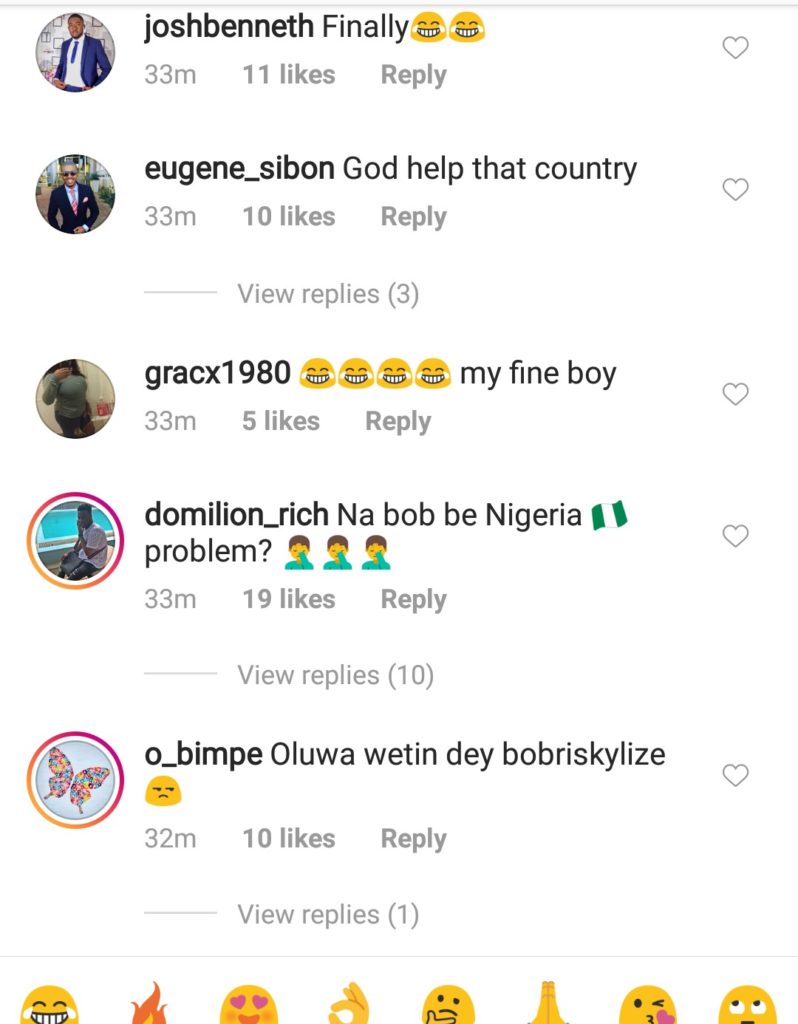Reply to gracx1980's comment
Screen dimensions: 798x1024
[397, 421]
